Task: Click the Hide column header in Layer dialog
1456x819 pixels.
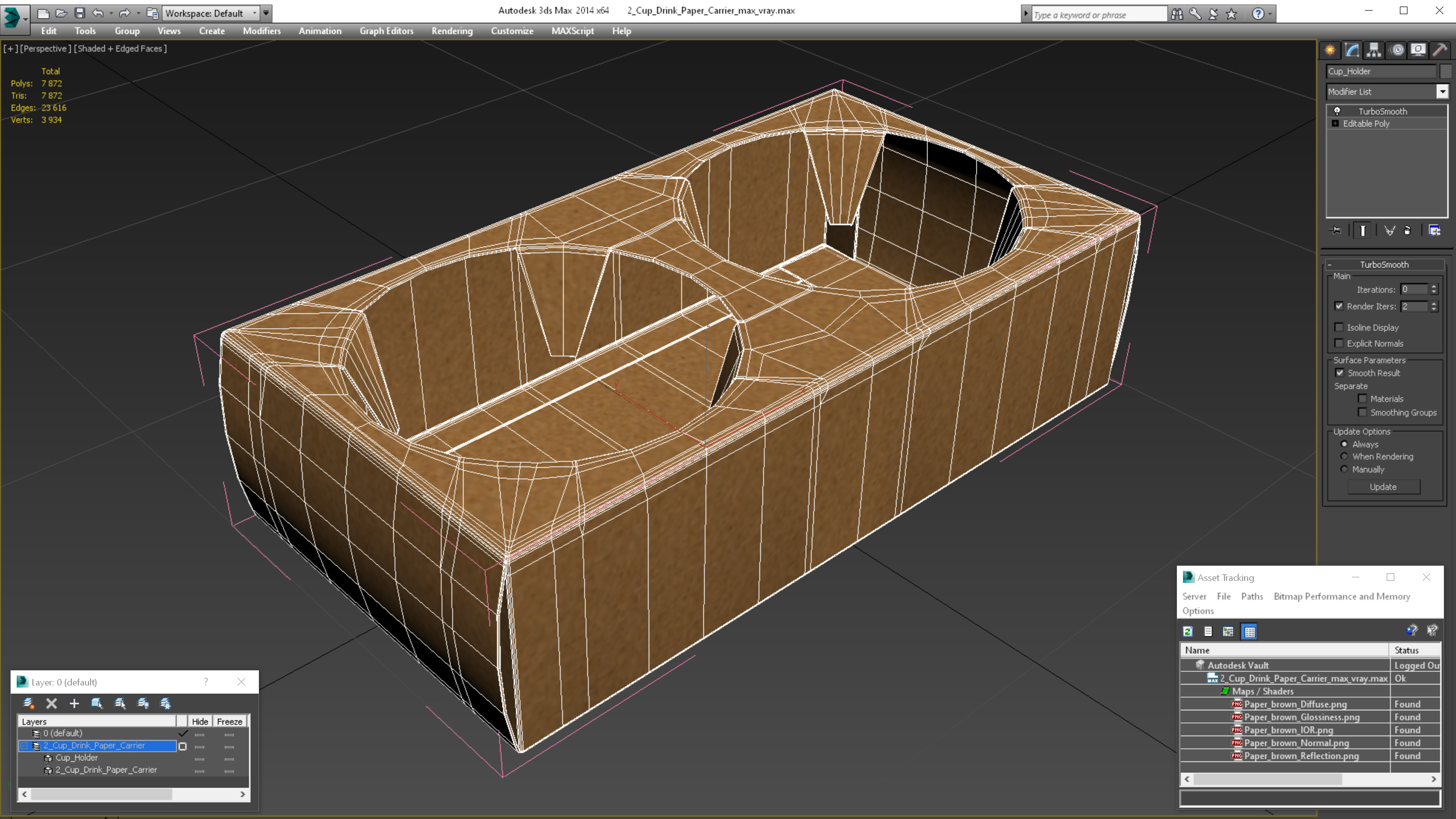Action: 200,721
